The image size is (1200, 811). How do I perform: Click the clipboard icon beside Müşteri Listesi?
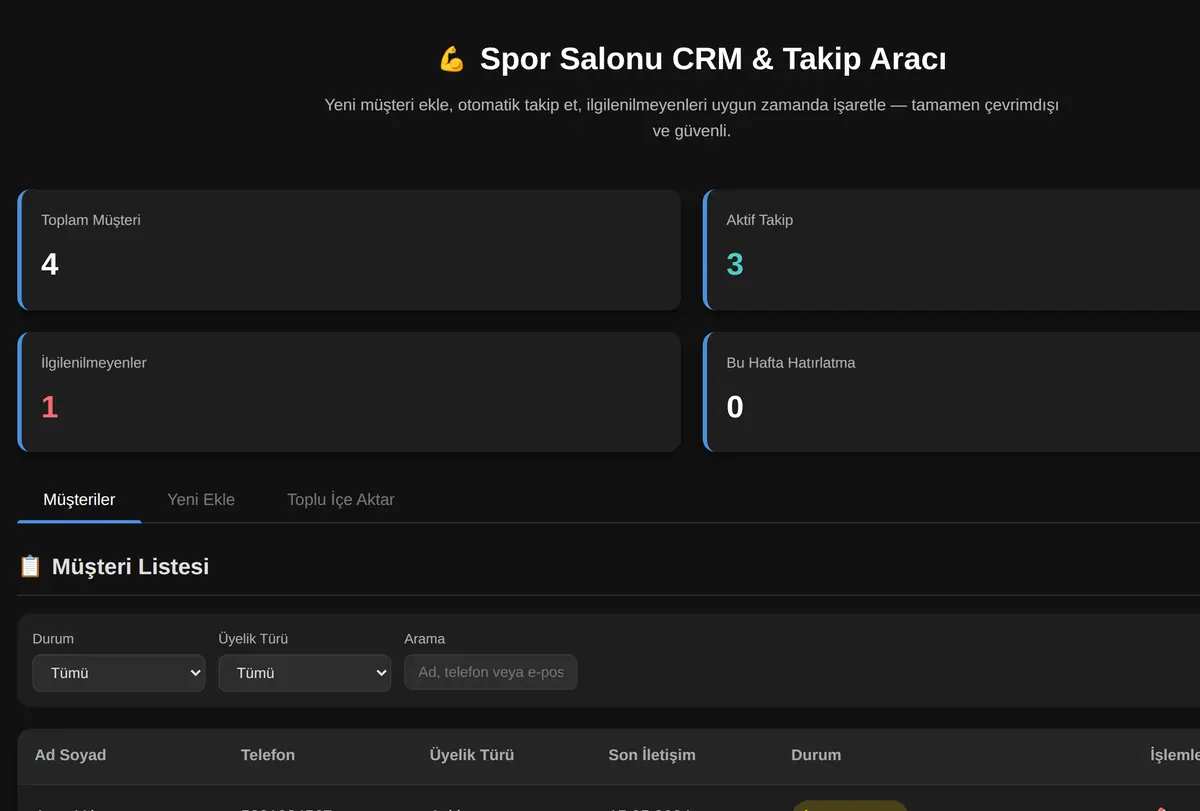(x=30, y=566)
